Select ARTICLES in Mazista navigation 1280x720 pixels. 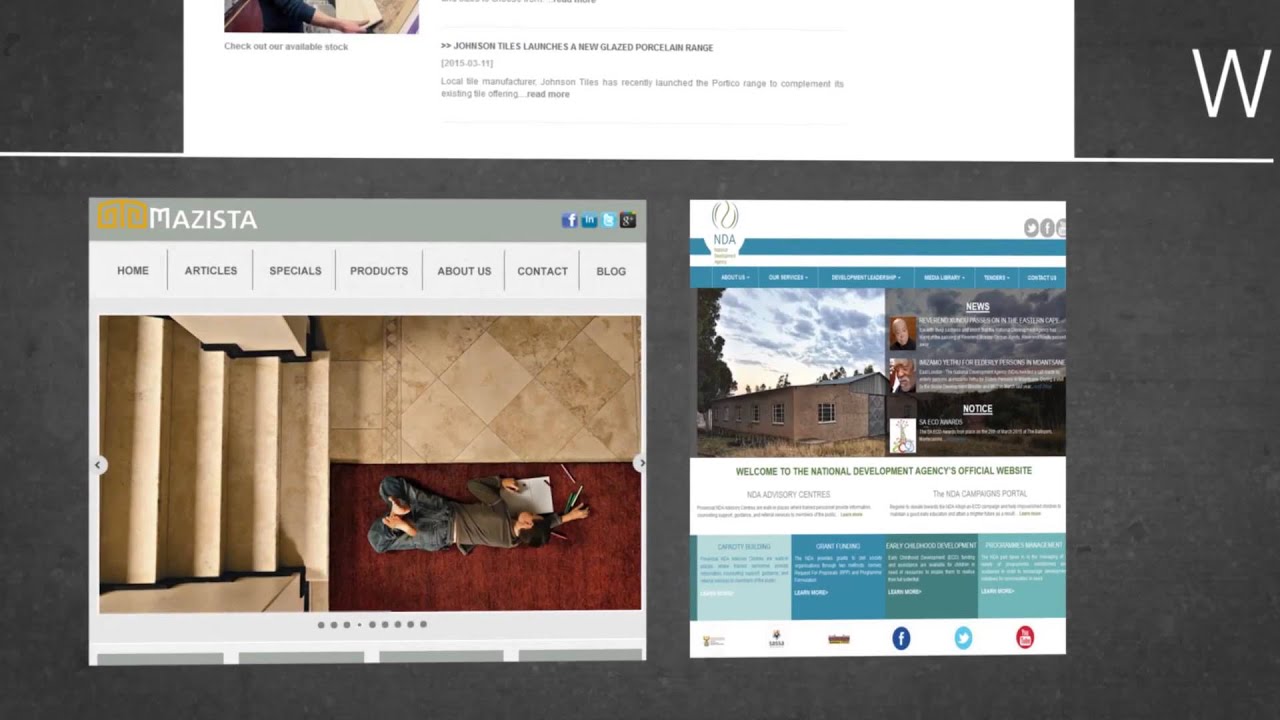point(211,271)
